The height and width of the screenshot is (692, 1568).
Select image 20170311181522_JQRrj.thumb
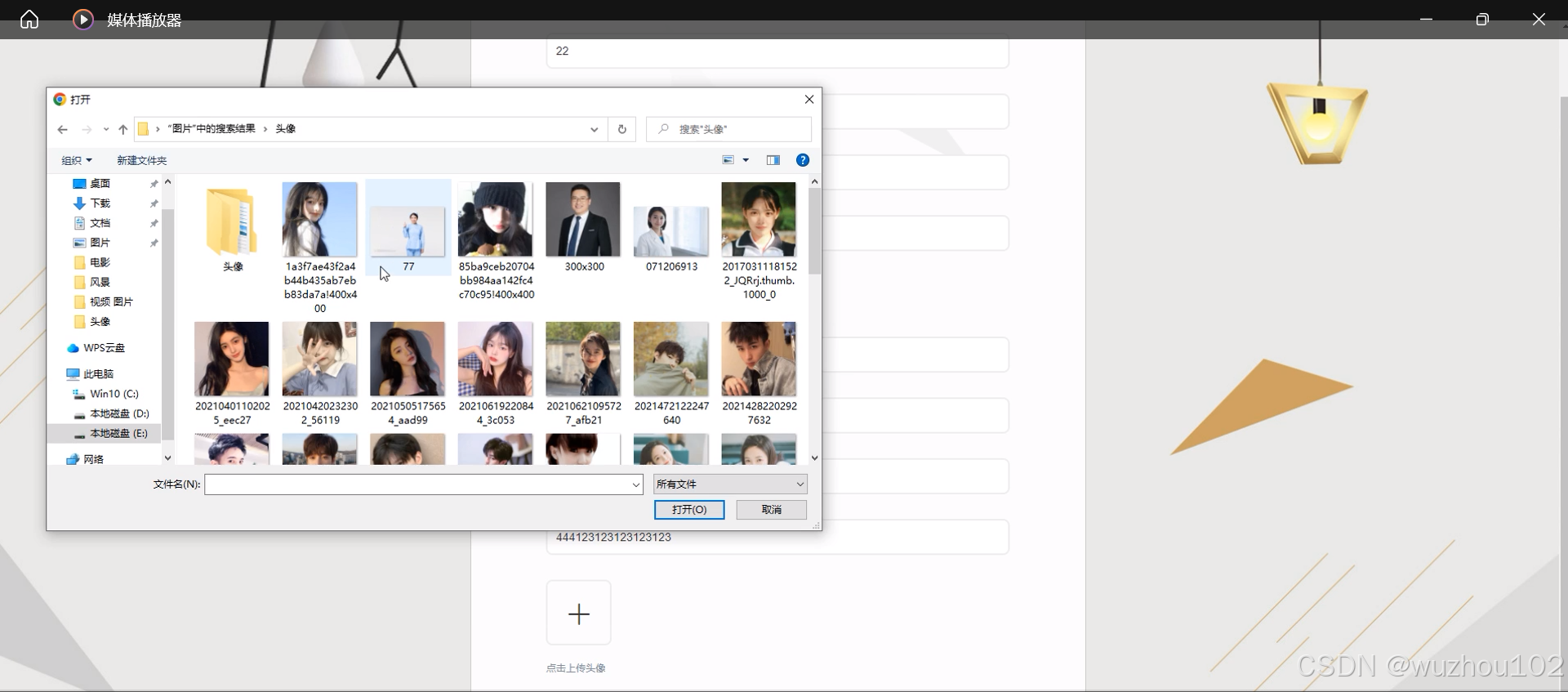tap(759, 242)
